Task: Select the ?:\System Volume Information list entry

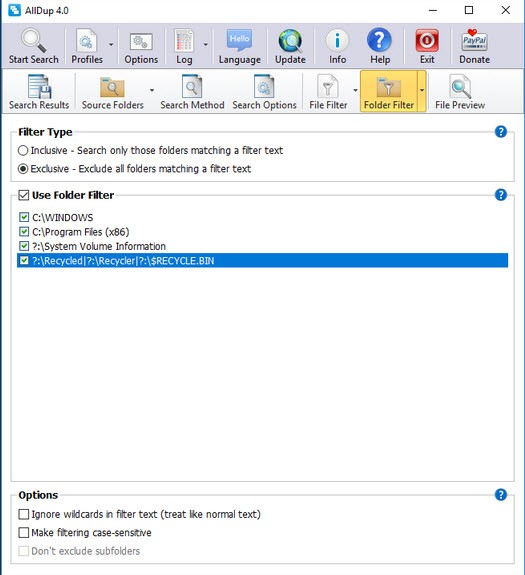Action: point(262,246)
